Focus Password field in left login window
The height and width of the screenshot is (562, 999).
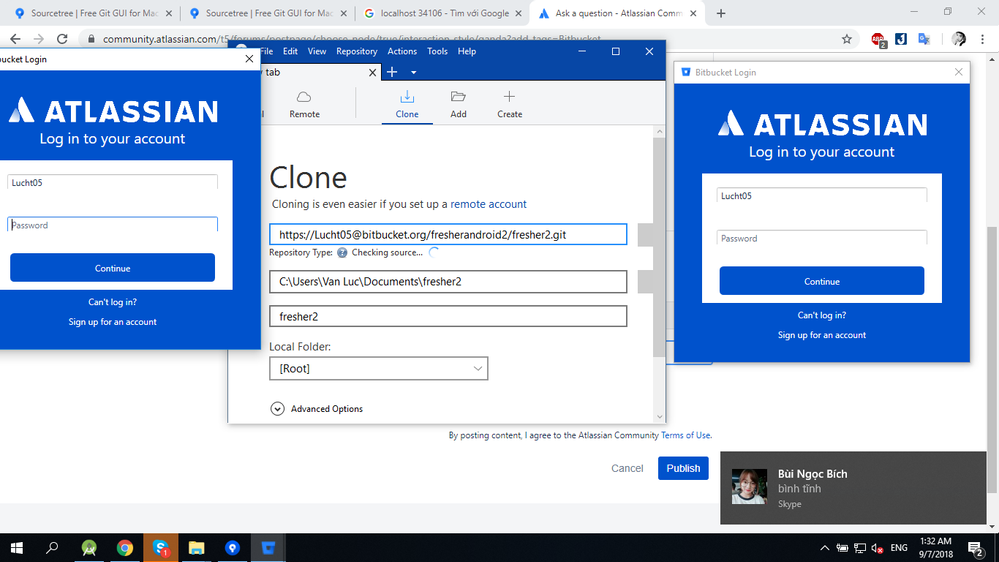(x=112, y=224)
